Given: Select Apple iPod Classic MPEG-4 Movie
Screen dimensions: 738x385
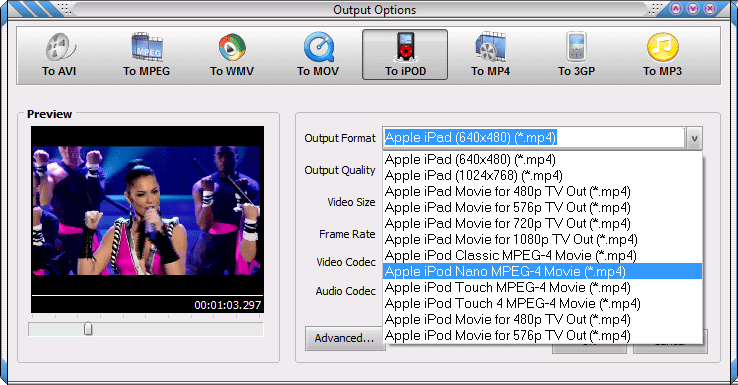Looking at the screenshot, I should pos(542,256).
